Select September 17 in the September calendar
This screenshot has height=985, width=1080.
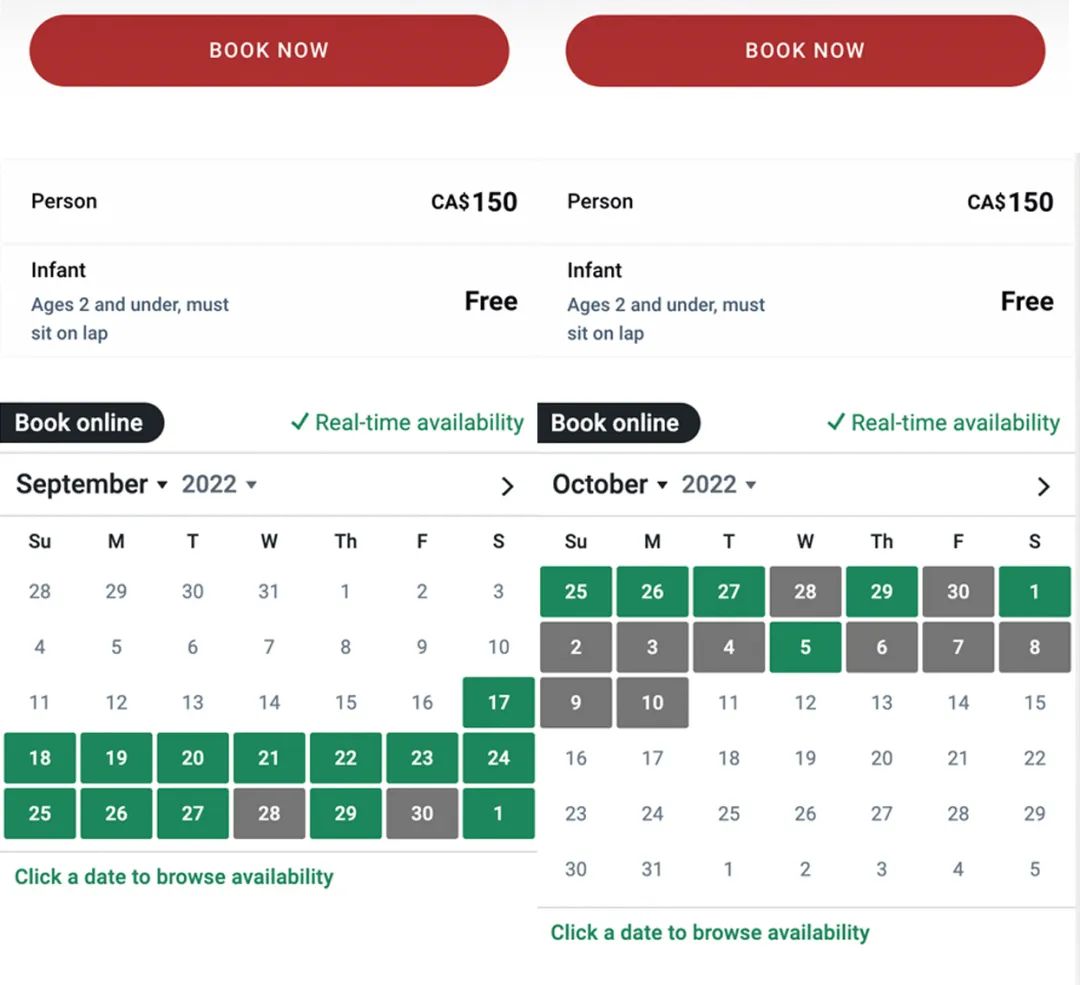click(x=498, y=702)
